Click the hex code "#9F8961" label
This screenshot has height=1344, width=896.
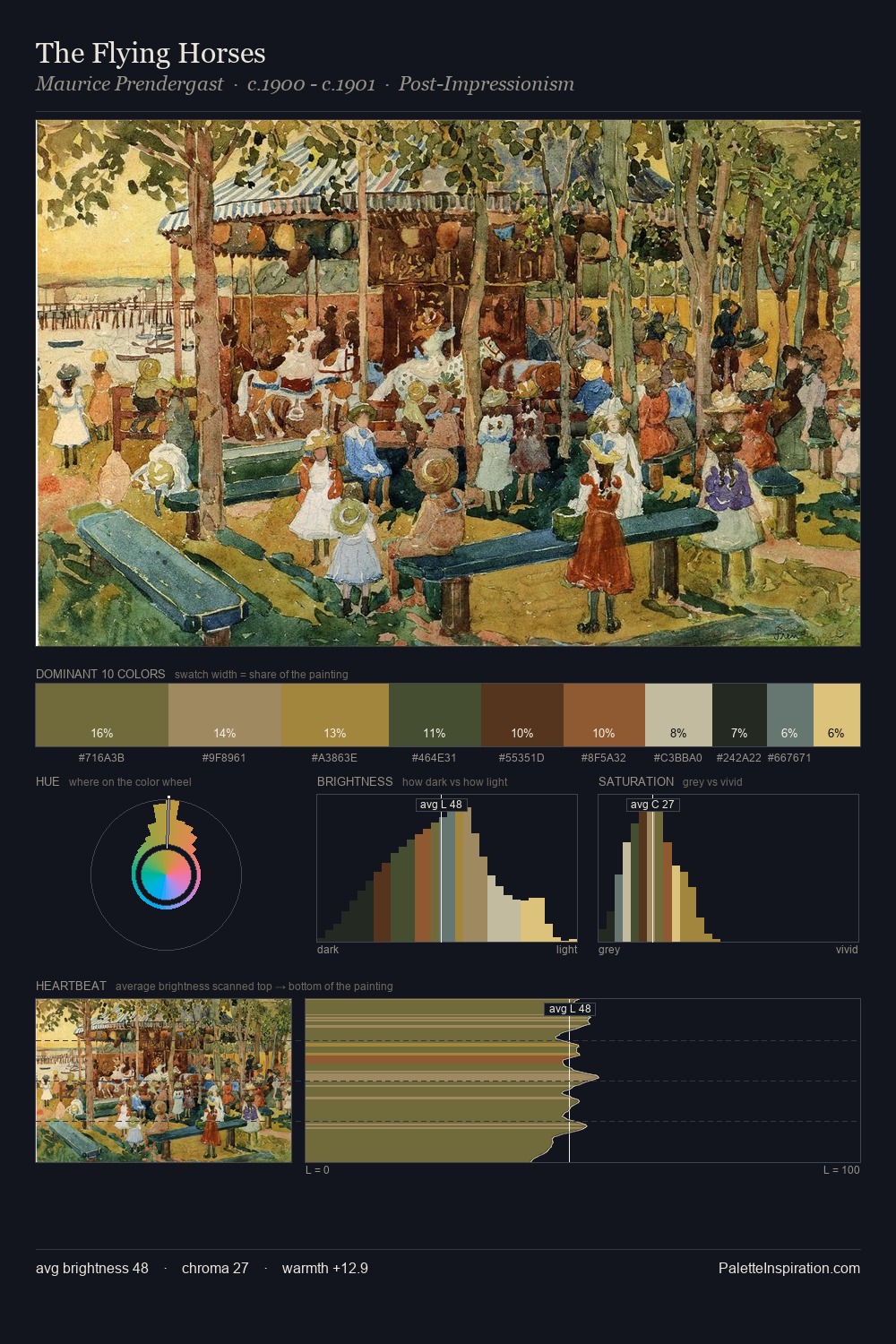[224, 758]
